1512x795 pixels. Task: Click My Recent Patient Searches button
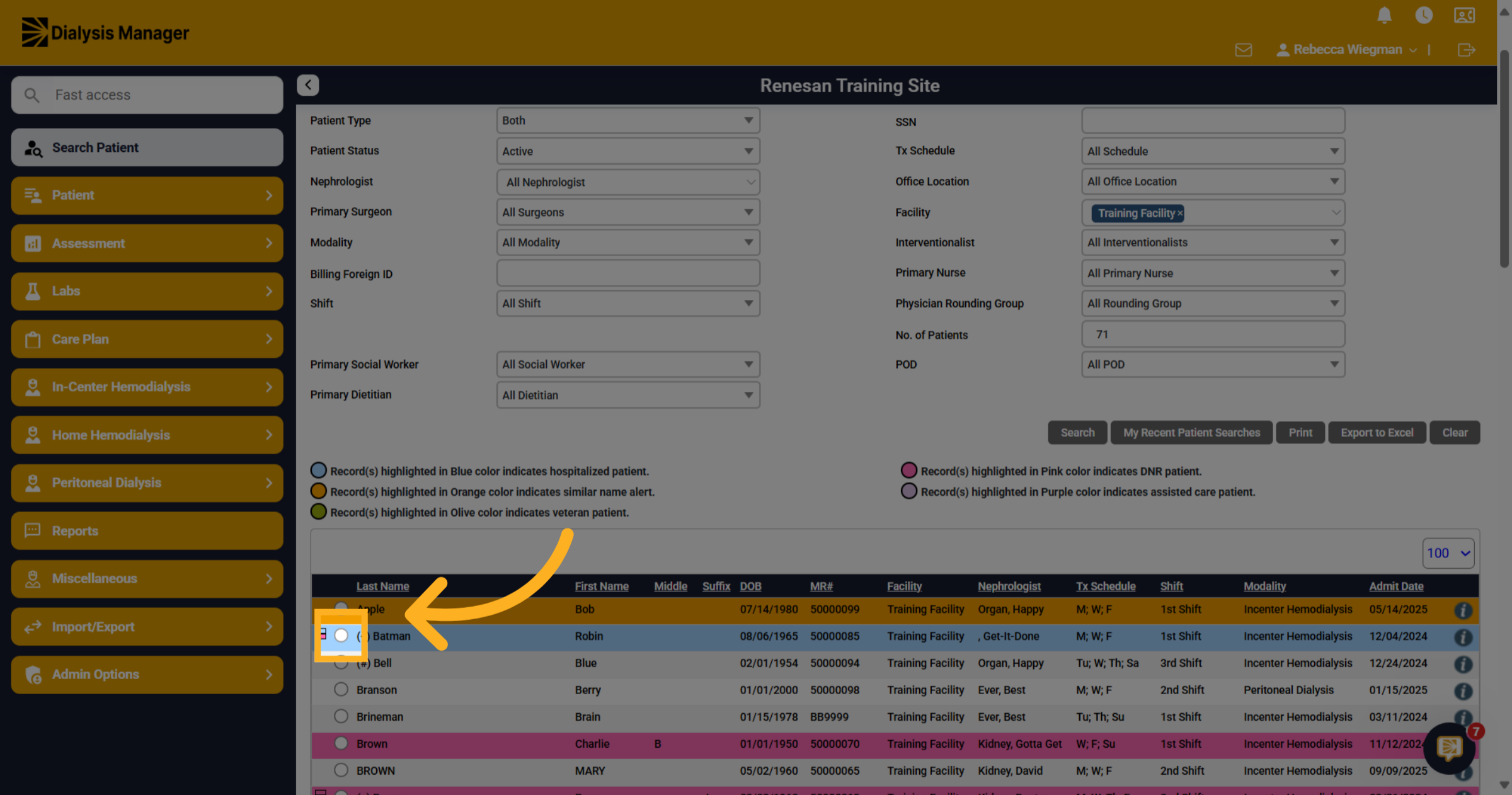[x=1191, y=433]
